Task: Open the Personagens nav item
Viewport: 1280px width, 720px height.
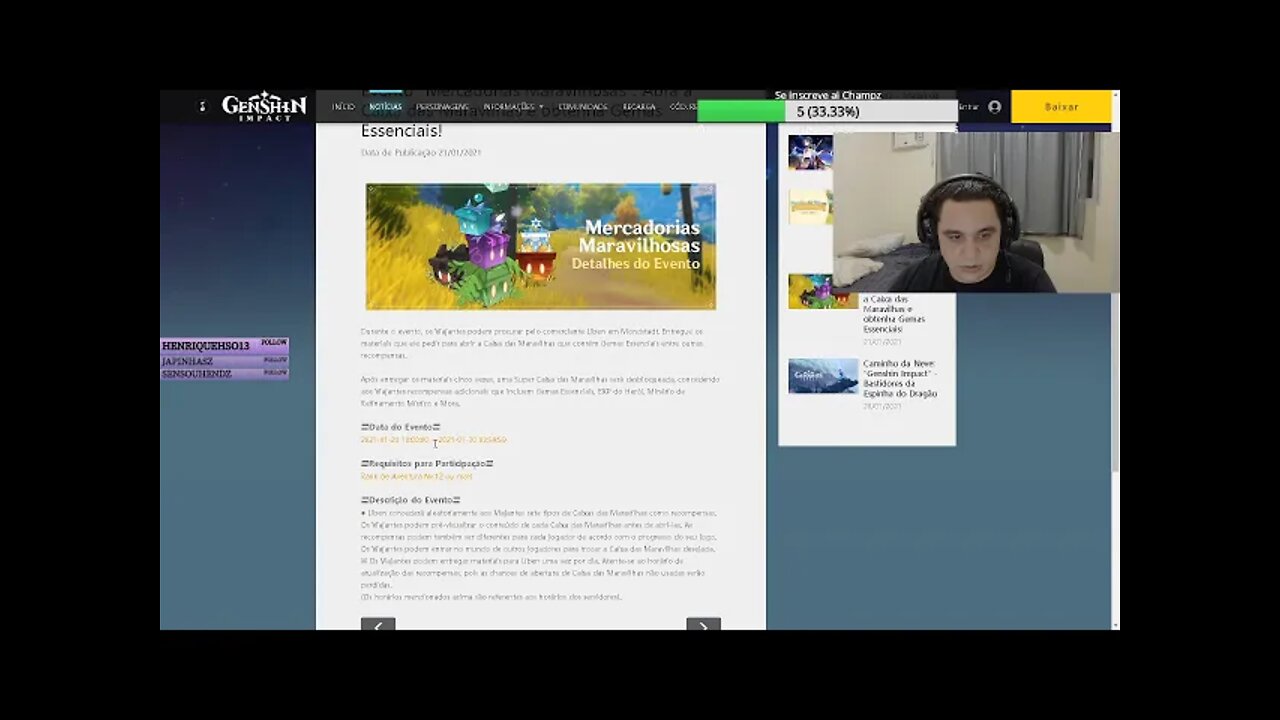Action: click(442, 107)
